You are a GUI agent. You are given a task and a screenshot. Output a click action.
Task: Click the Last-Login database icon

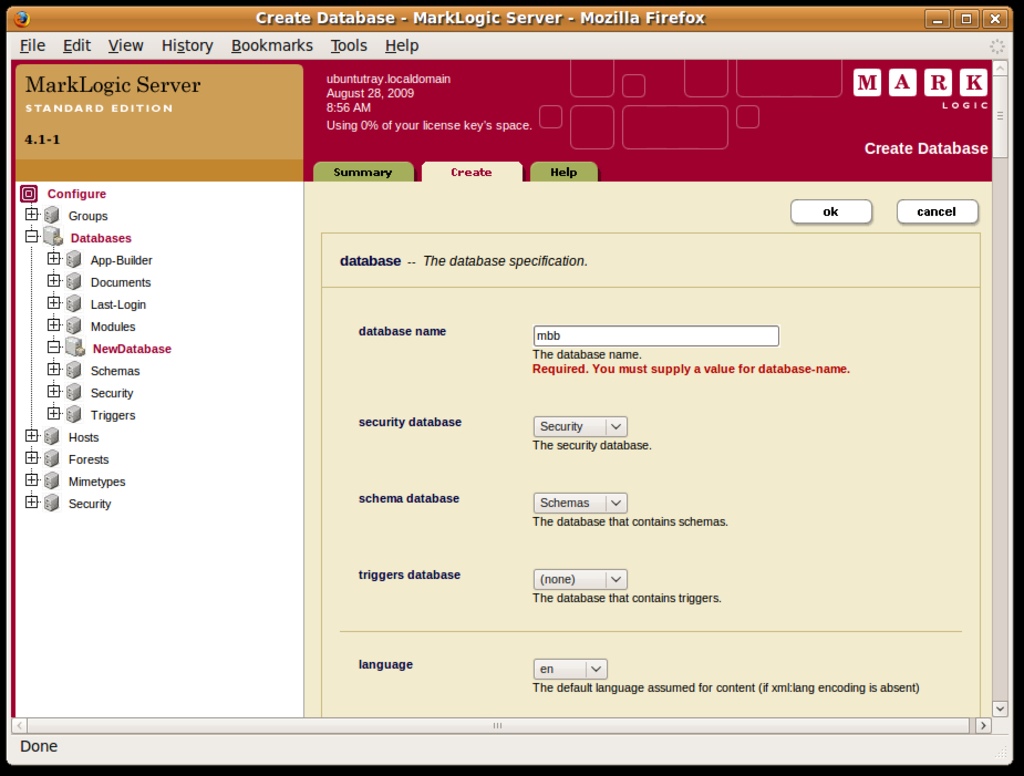(74, 304)
